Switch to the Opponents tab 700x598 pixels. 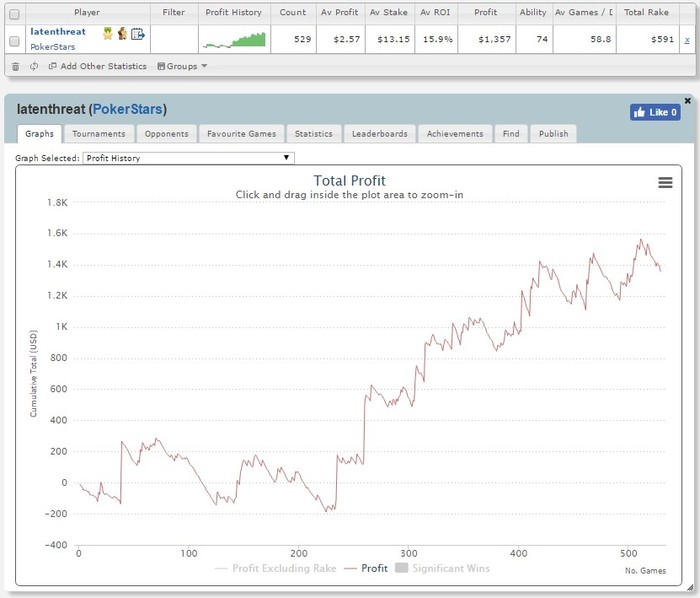click(x=167, y=134)
